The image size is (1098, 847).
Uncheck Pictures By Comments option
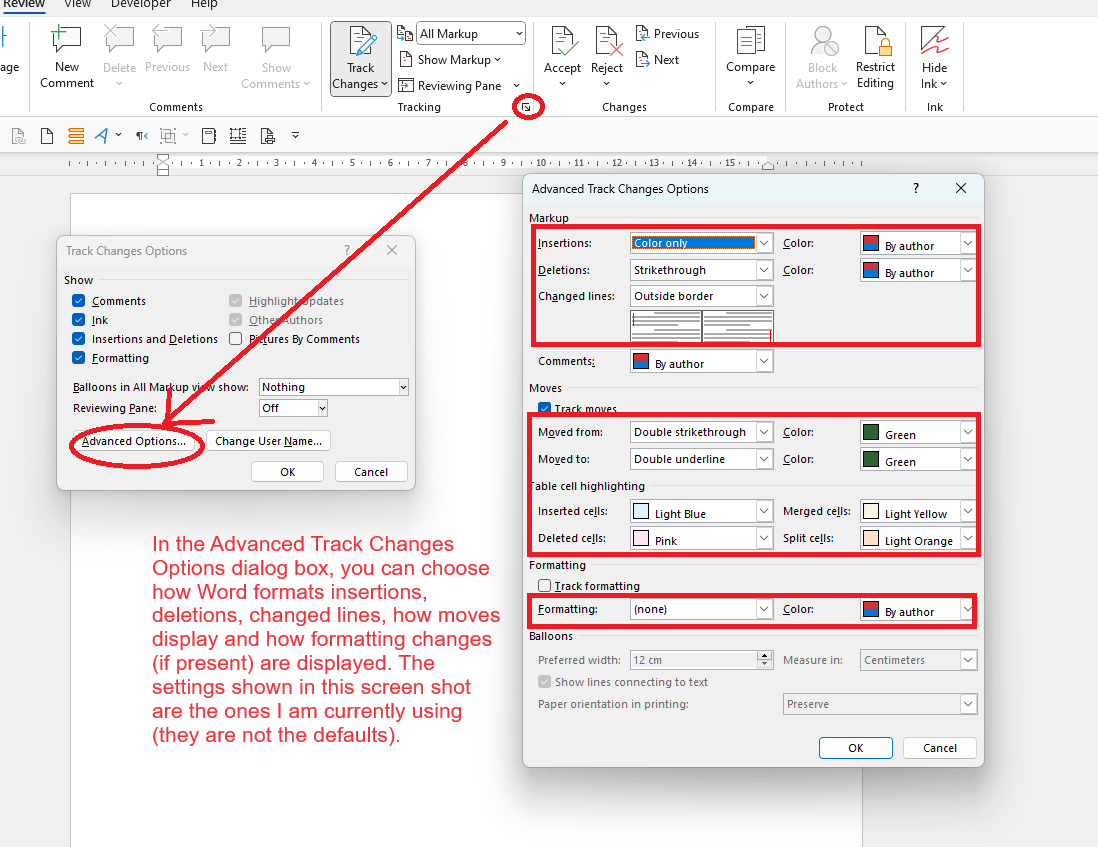pyautogui.click(x=236, y=338)
